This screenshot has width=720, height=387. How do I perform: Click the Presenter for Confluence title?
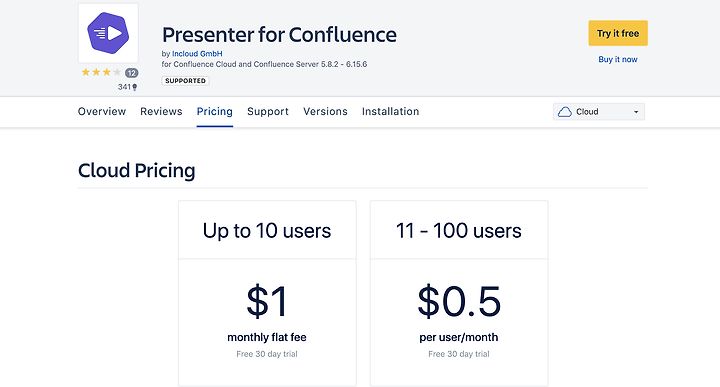[279, 35]
